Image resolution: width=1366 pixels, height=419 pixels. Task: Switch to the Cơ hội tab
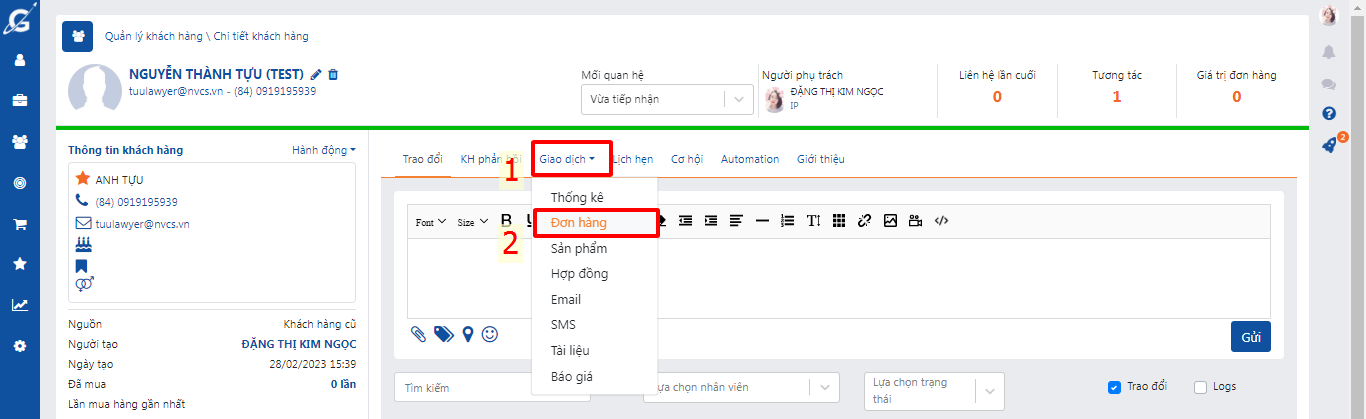pyautogui.click(x=687, y=159)
